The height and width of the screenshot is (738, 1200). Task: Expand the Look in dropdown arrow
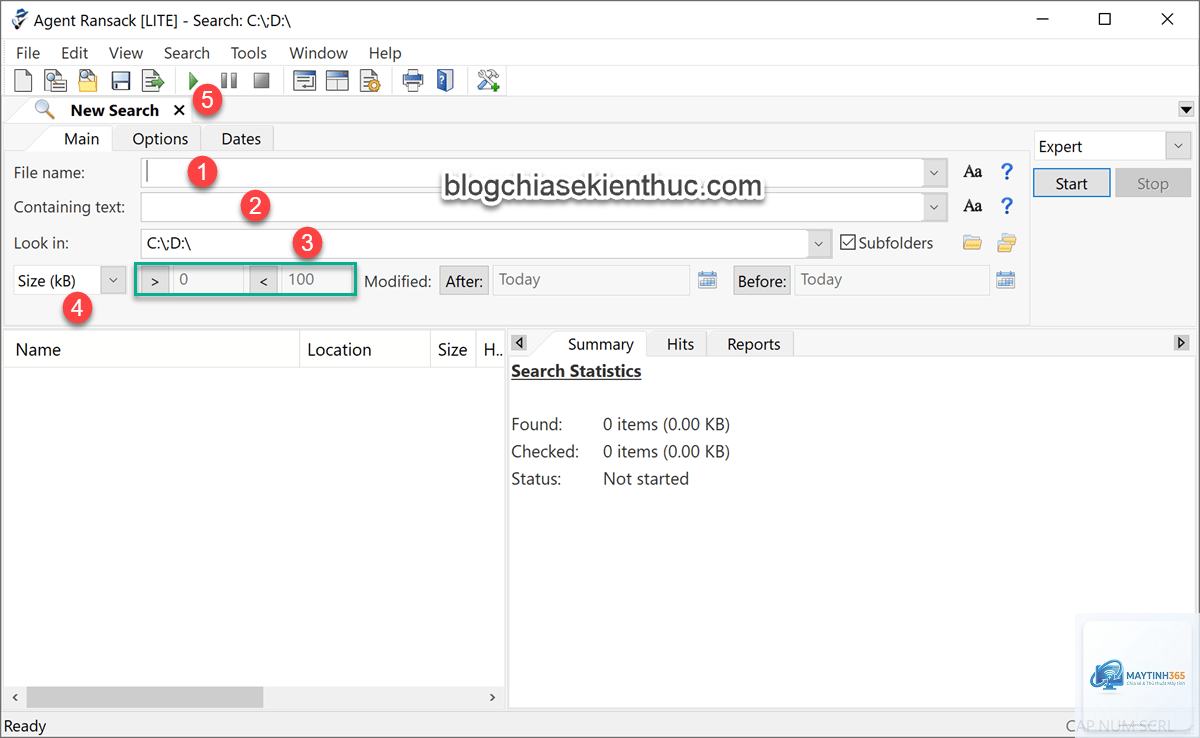point(820,243)
